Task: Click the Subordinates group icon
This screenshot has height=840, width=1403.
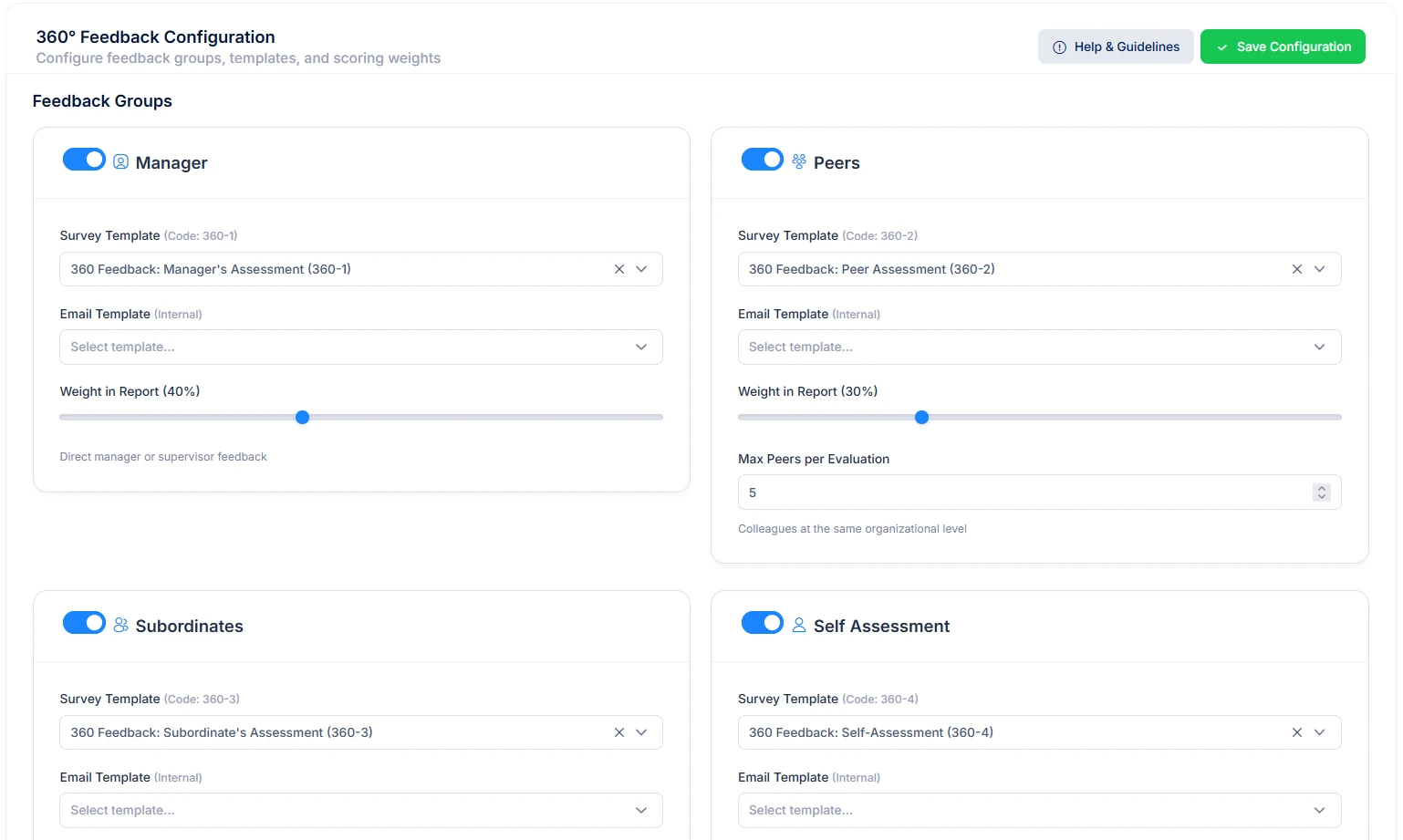Action: 120,626
